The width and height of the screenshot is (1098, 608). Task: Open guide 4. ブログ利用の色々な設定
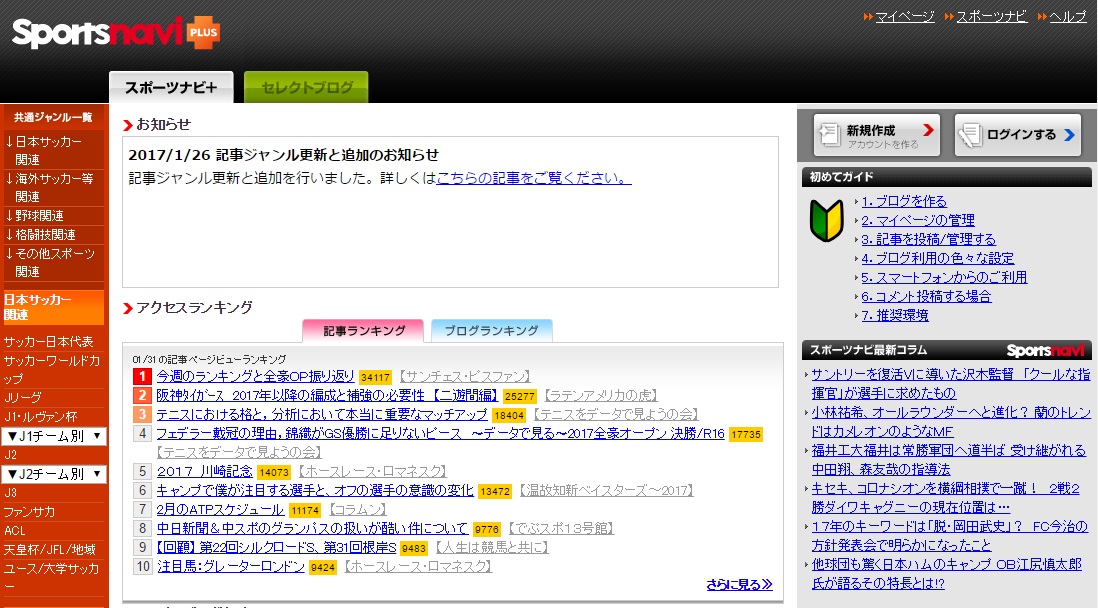(938, 258)
